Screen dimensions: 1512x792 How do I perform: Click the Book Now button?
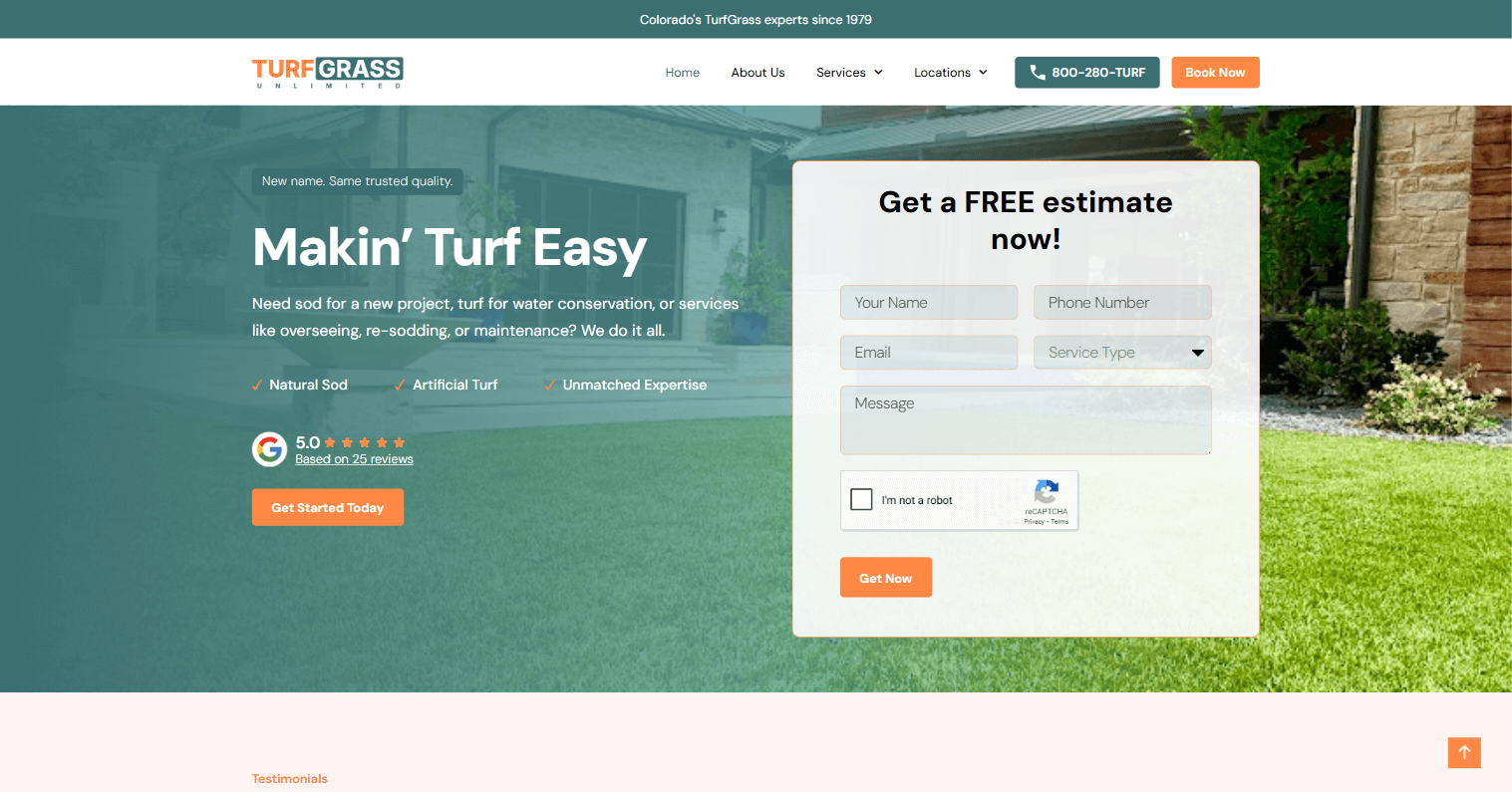click(1215, 72)
